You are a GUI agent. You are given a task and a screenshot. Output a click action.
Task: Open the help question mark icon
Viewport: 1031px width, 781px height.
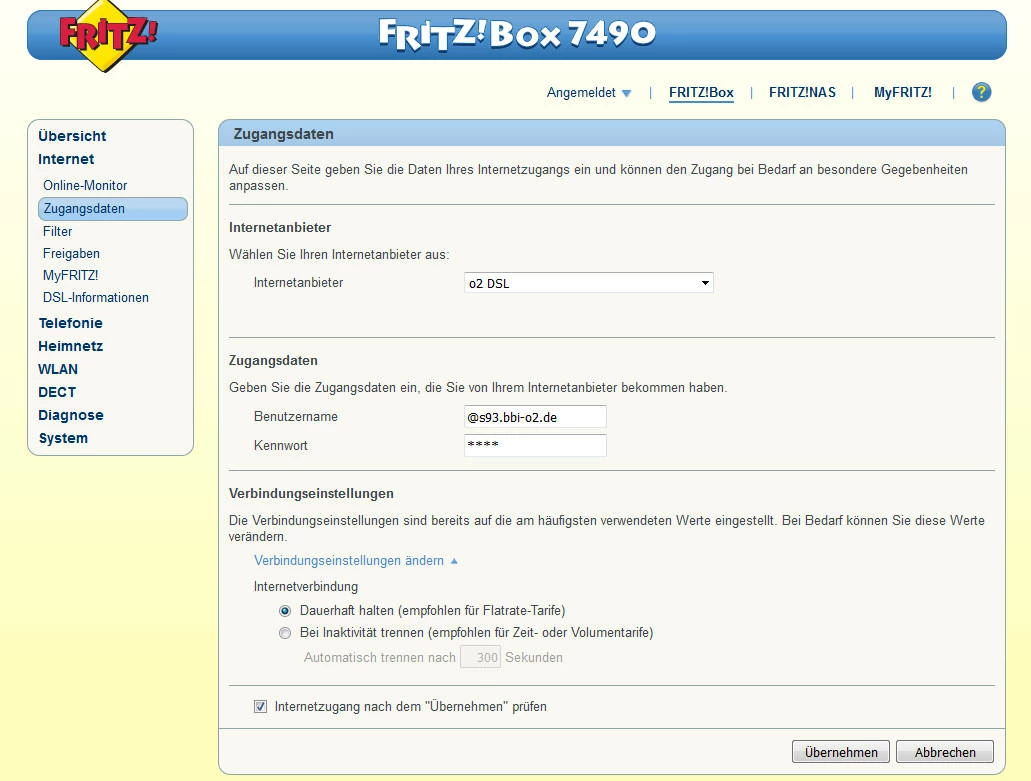(x=981, y=92)
